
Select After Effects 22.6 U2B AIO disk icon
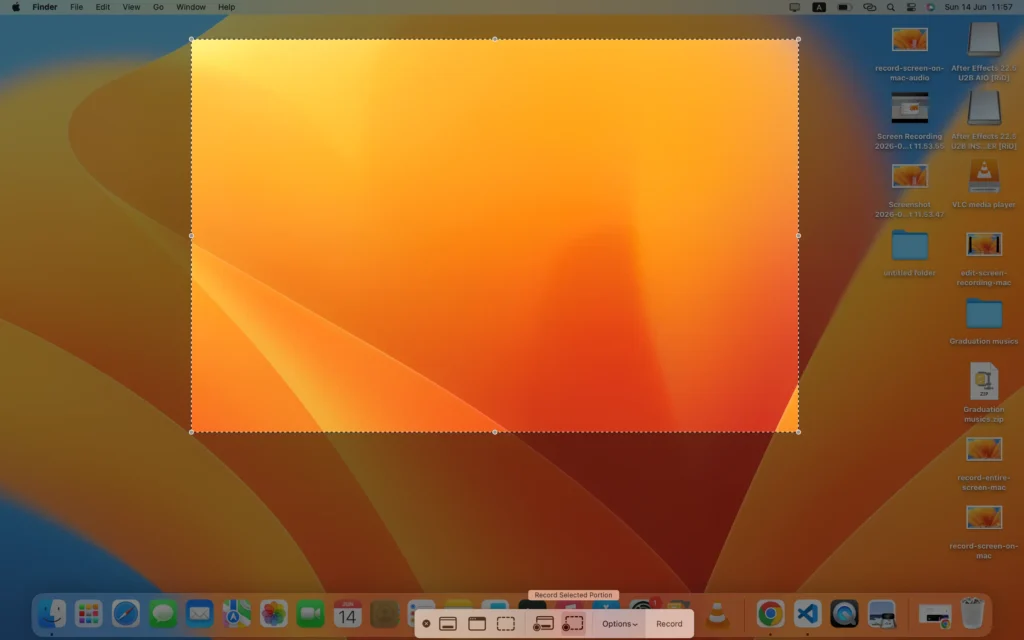pyautogui.click(x=984, y=39)
